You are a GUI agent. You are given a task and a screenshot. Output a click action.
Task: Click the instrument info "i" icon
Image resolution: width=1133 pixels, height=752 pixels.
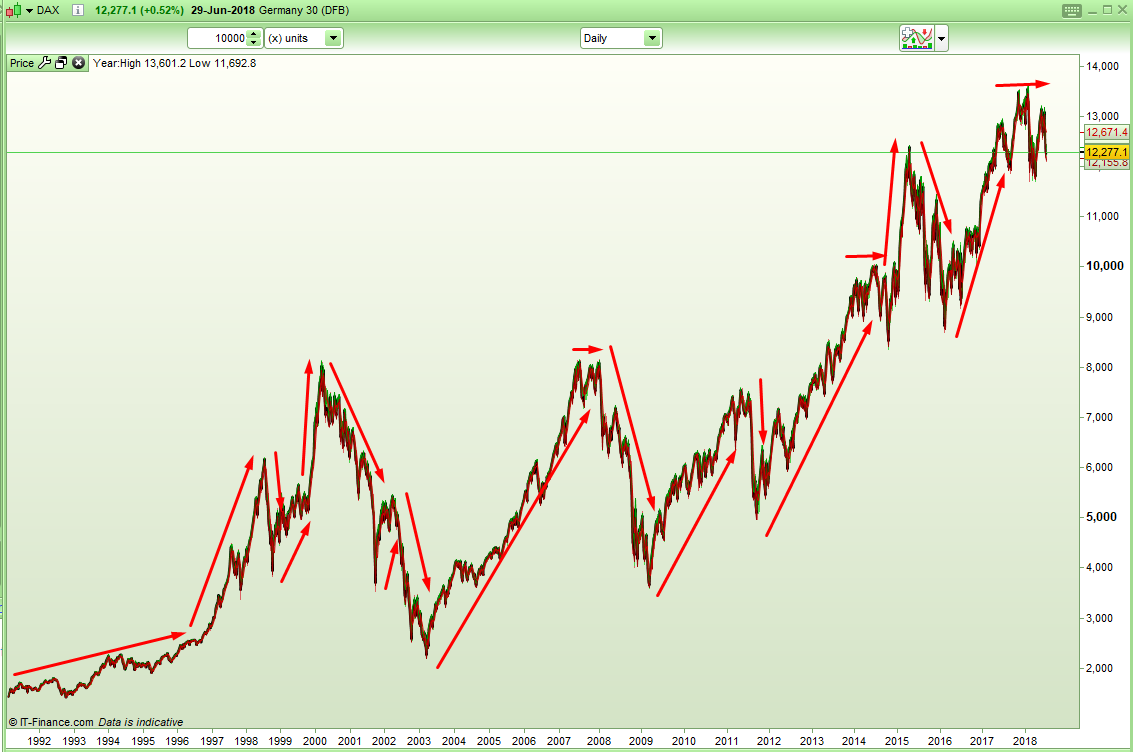78,10
